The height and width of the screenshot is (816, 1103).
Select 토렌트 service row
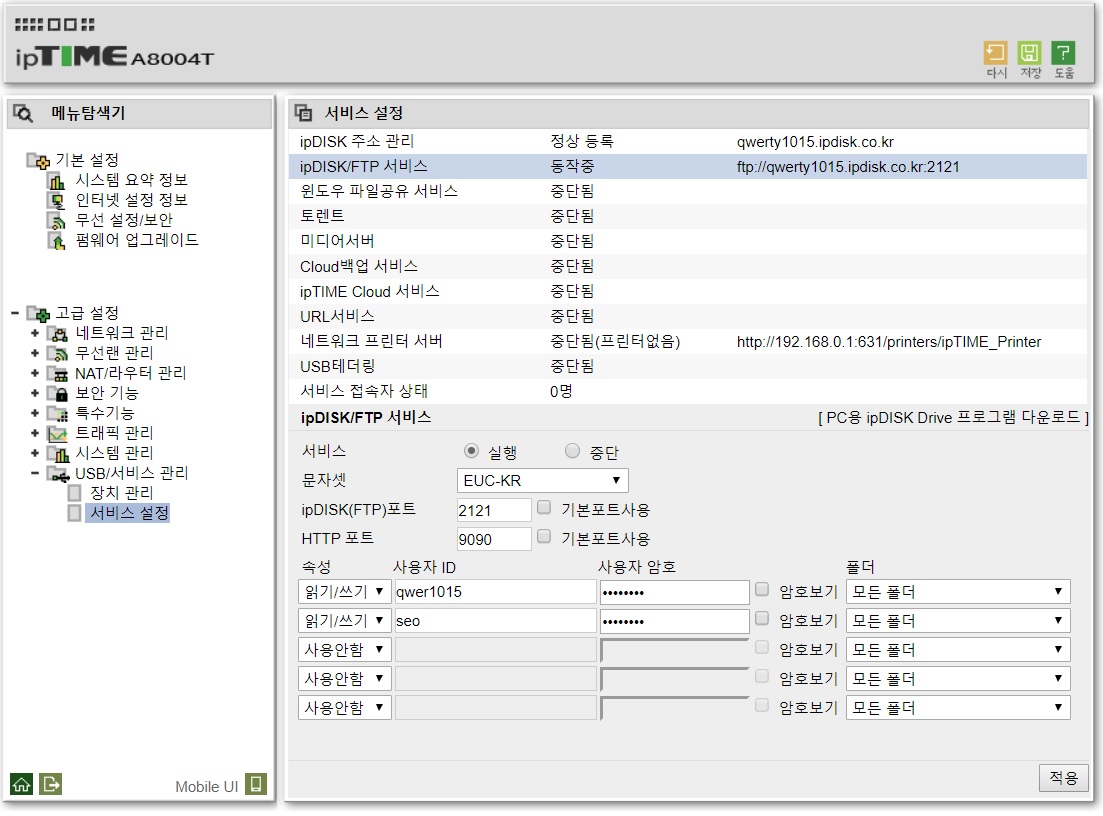[x=688, y=216]
